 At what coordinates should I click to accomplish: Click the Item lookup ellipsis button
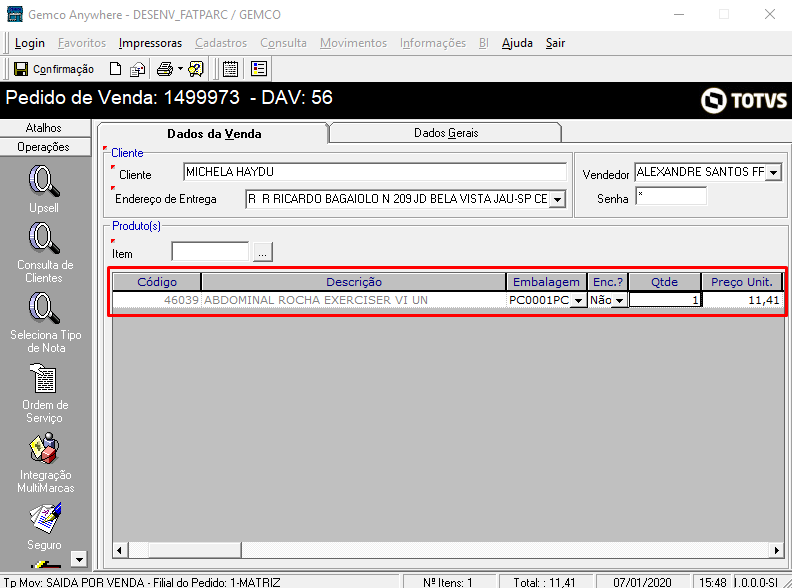click(x=262, y=252)
